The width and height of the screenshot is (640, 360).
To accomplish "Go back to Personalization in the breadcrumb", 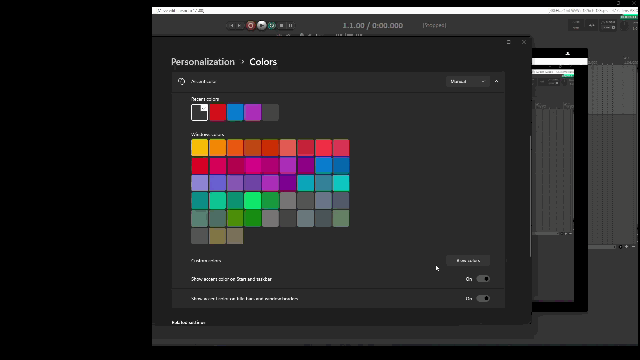I will click(x=203, y=62).
